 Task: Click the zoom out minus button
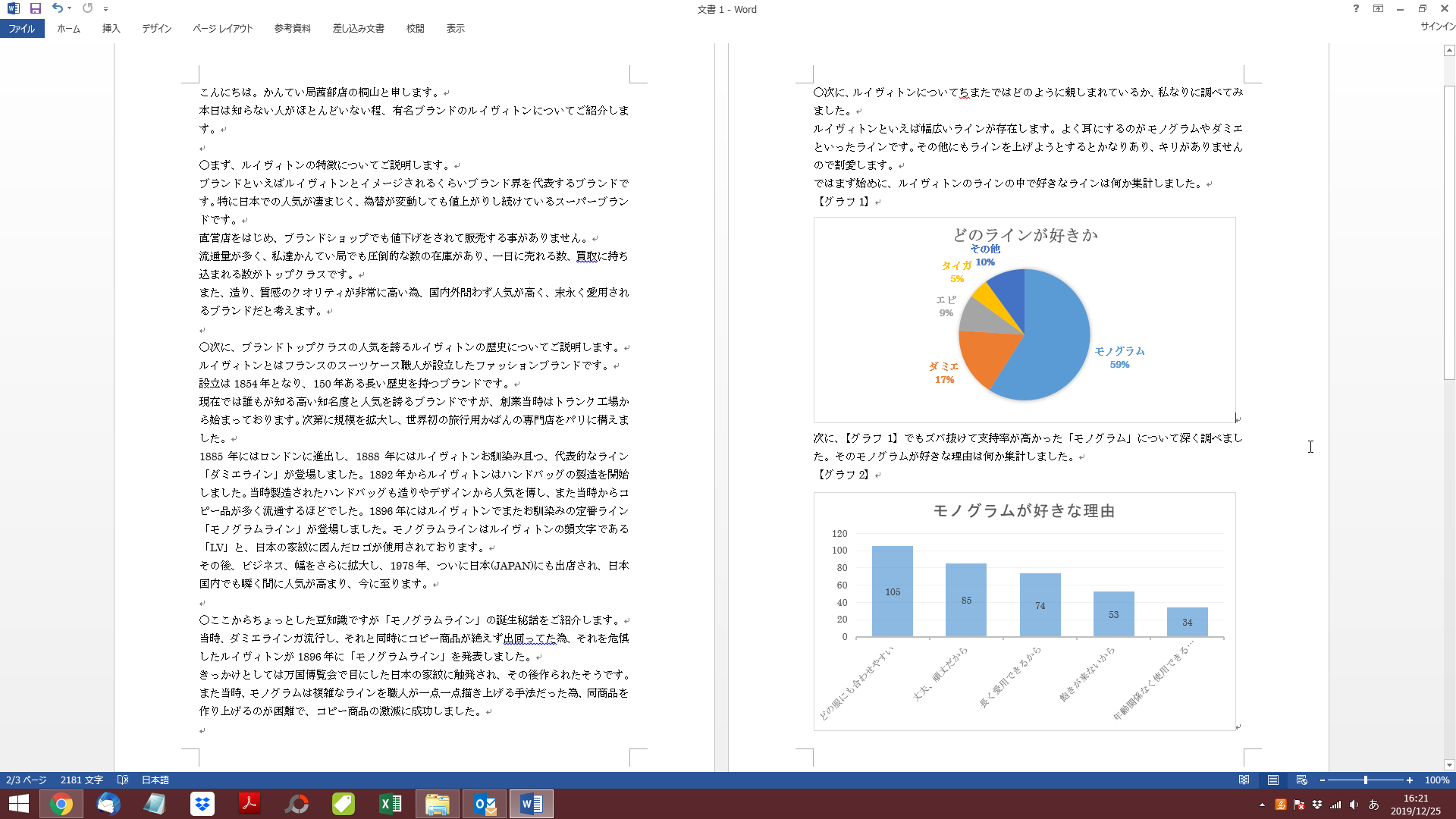1323,780
